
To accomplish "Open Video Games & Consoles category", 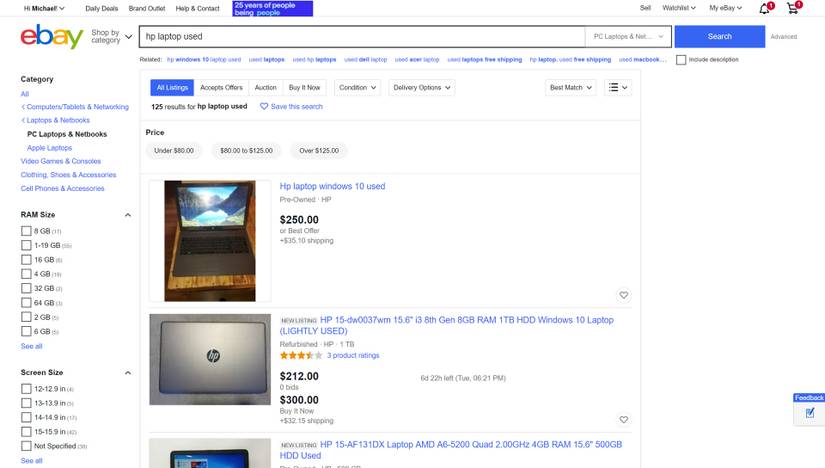I will pyautogui.click(x=61, y=161).
